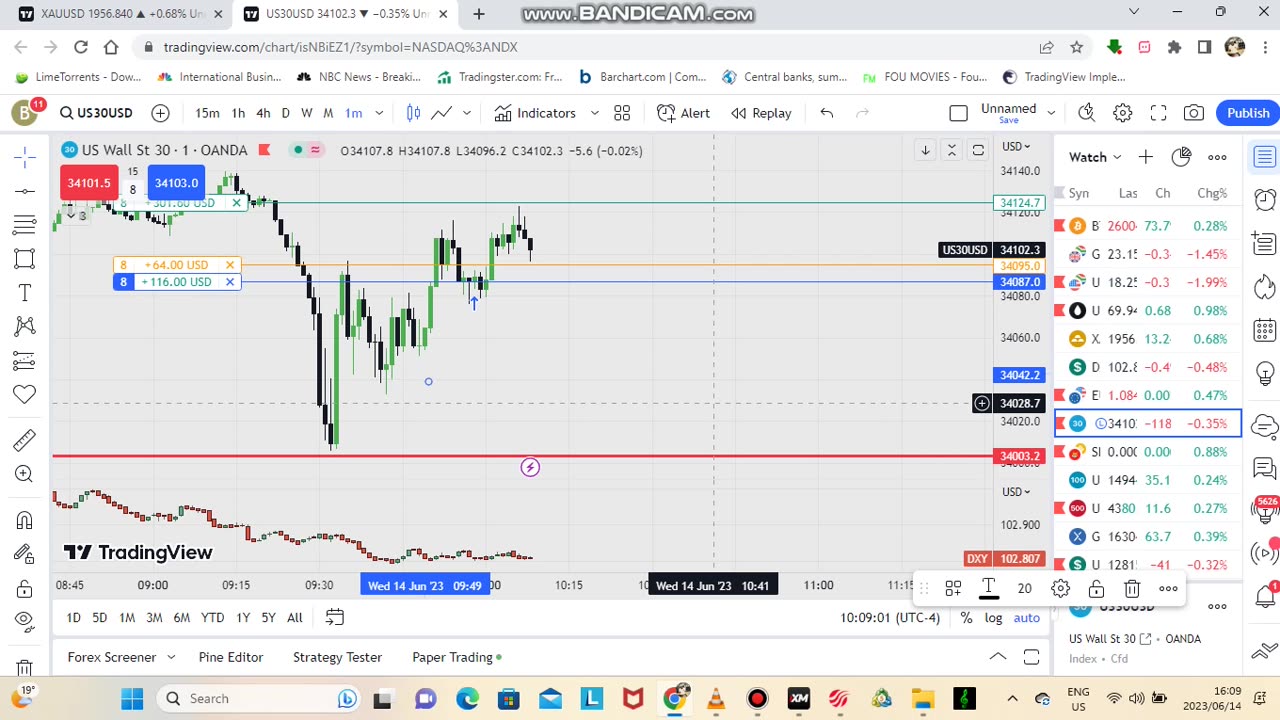Click the add symbol compare plus button
This screenshot has height=720, width=1280.
click(x=160, y=113)
